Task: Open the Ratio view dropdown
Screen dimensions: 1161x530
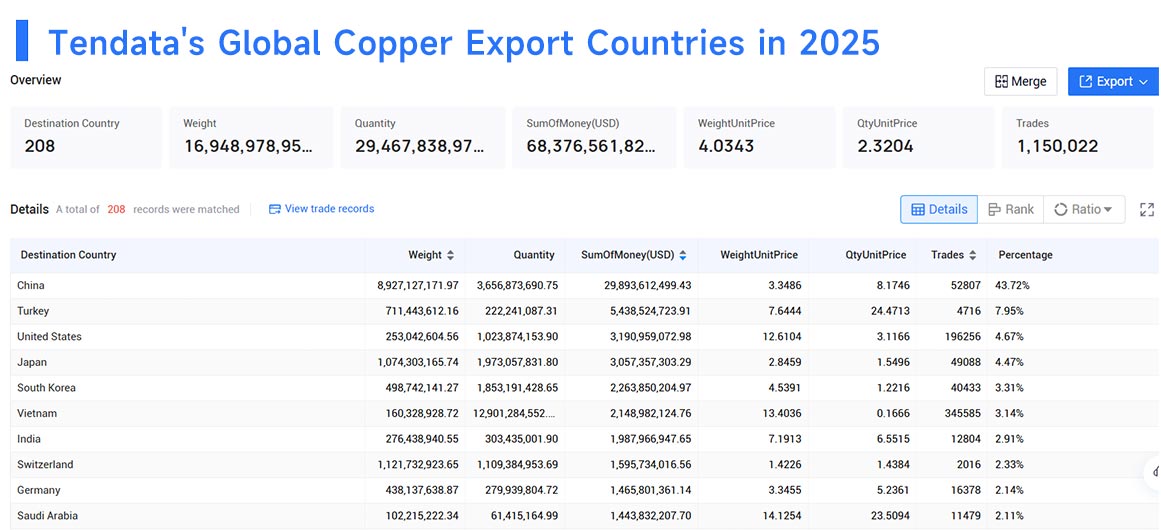Action: 1084,209
